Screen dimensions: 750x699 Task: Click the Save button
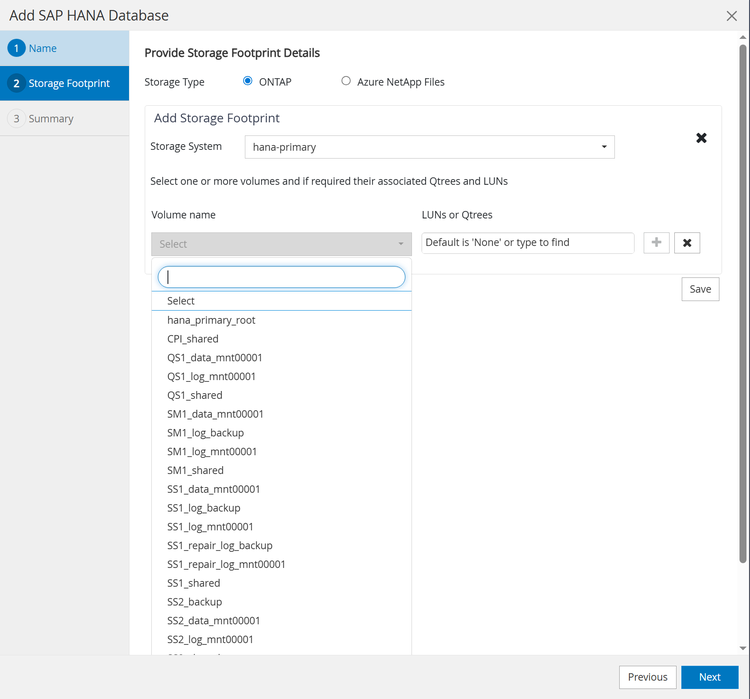click(x=700, y=289)
